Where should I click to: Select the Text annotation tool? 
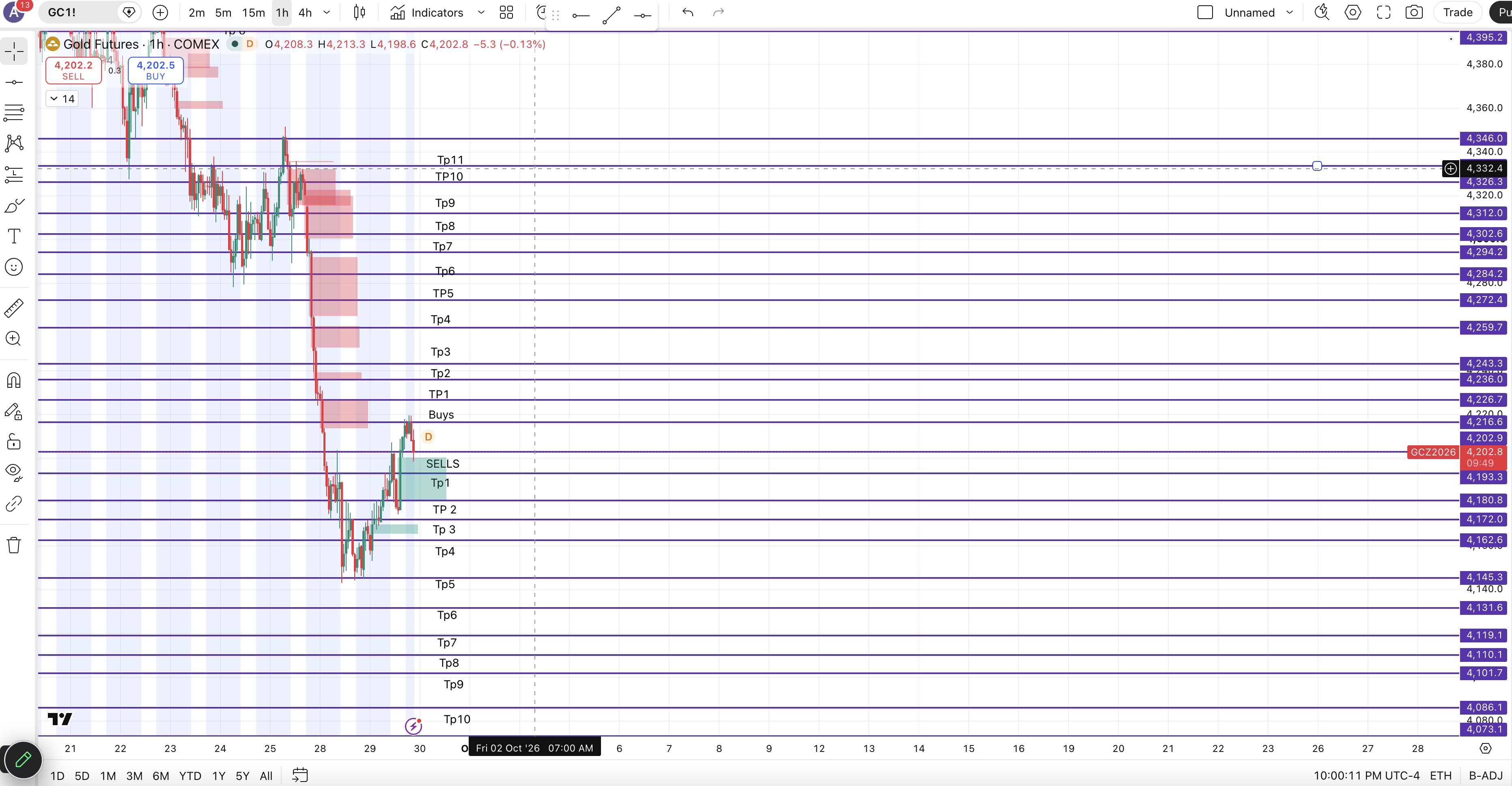pyautogui.click(x=14, y=236)
